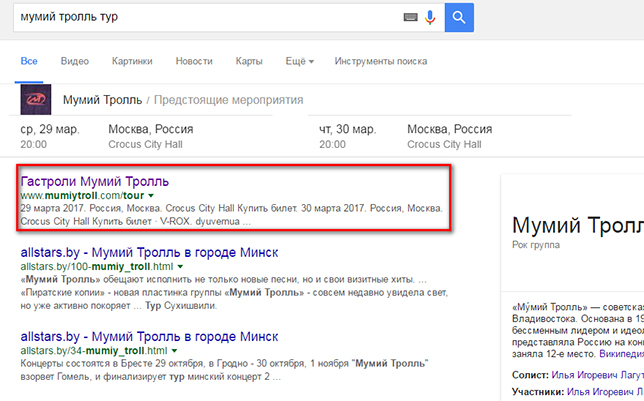Expand arrow next to www.mumiytroll.com/tour
This screenshot has width=644, height=401.
tap(151, 196)
